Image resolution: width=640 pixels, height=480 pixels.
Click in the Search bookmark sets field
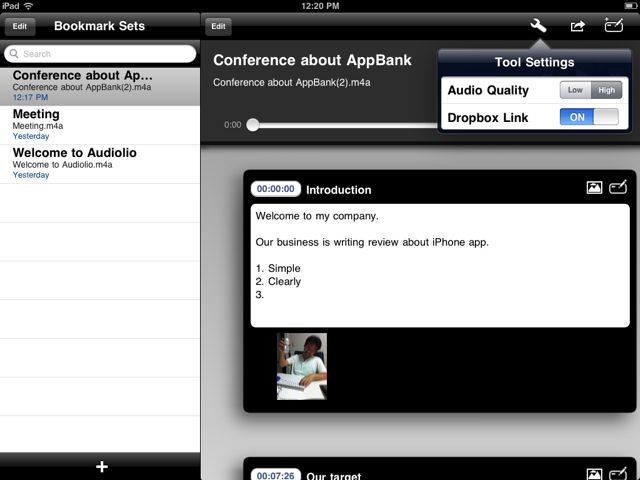click(x=100, y=53)
